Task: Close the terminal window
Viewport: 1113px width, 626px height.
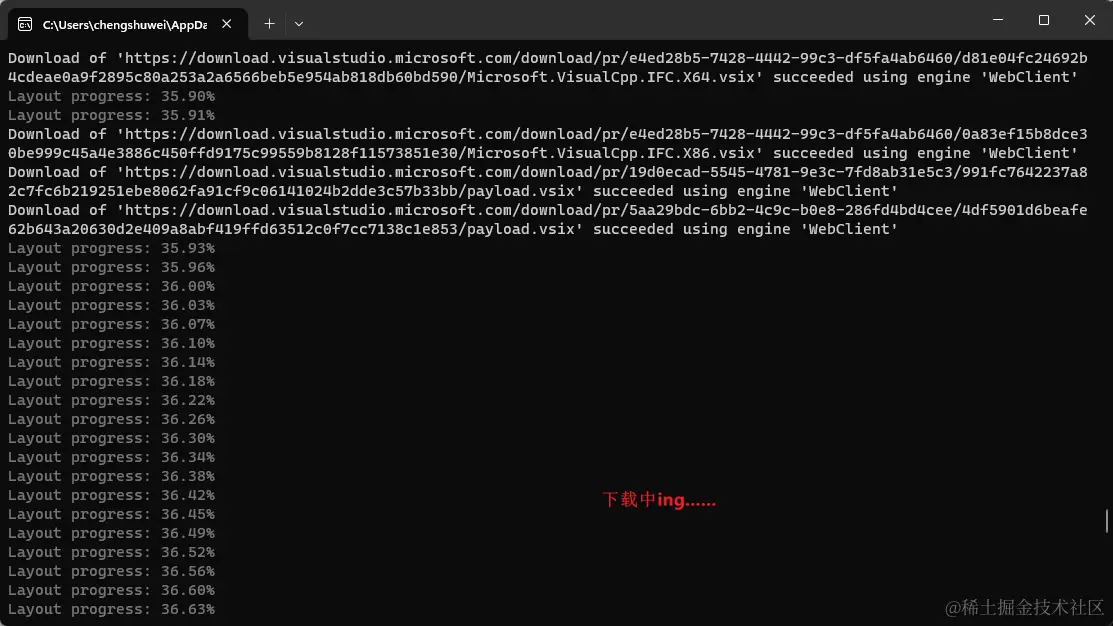Action: (x=1090, y=20)
